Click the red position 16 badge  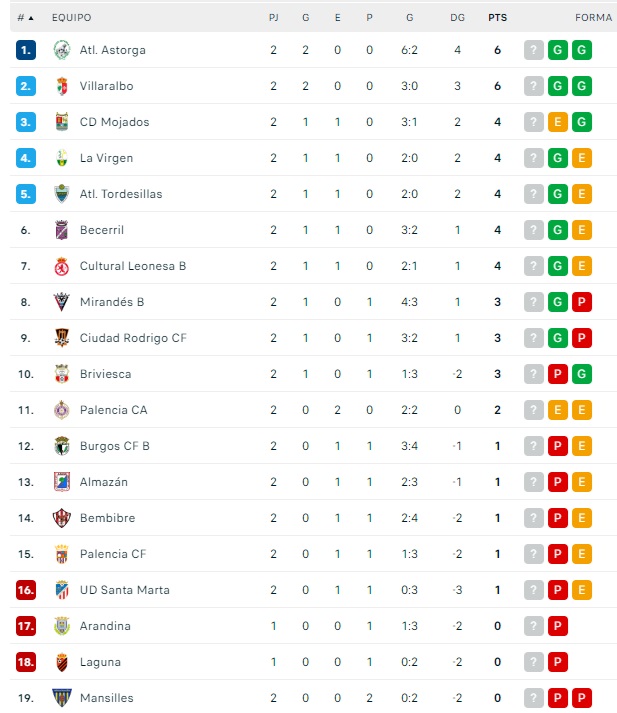tap(26, 590)
